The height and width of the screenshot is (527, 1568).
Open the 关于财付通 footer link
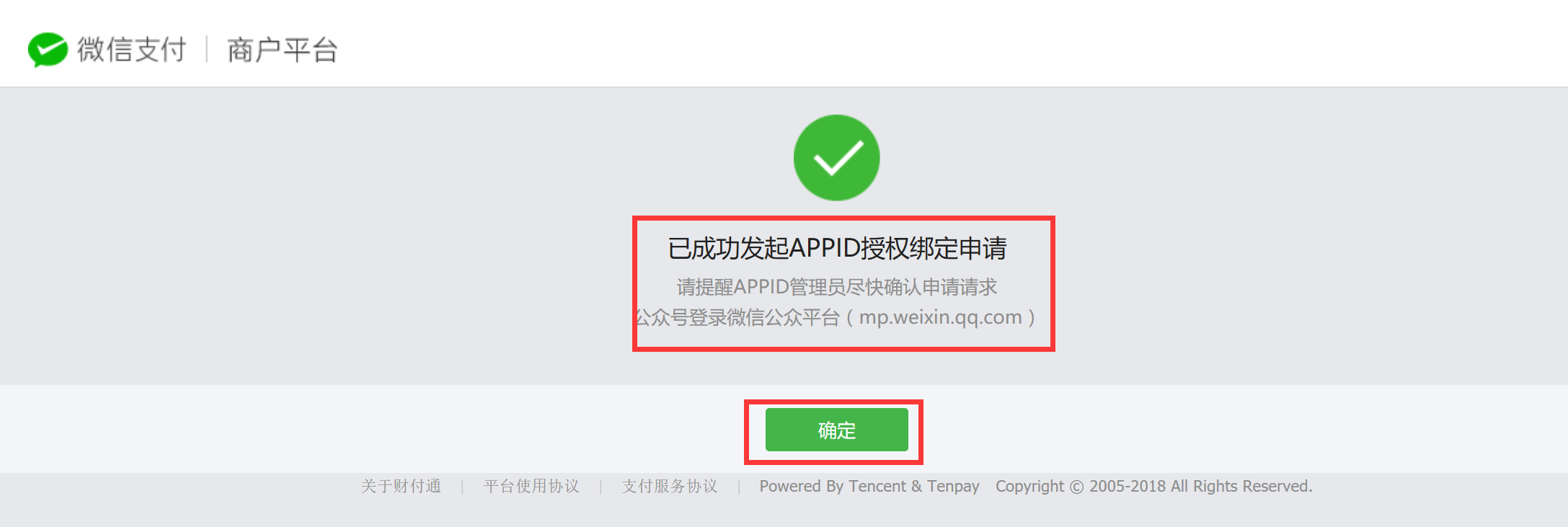[401, 487]
